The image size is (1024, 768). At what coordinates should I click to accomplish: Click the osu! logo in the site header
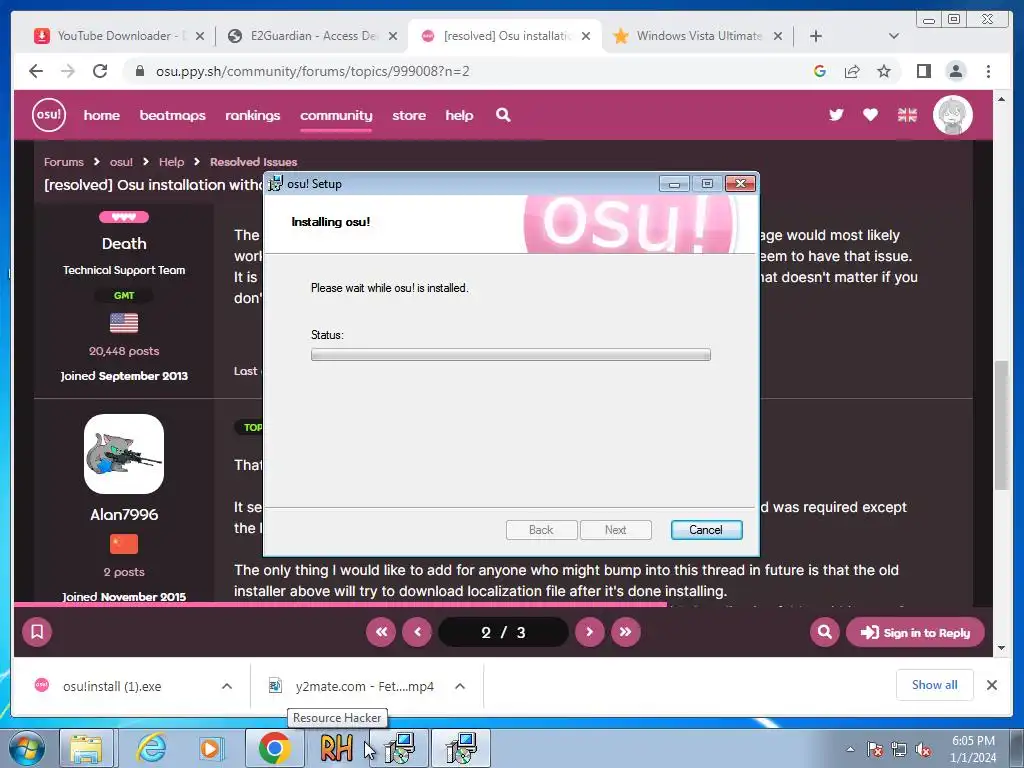click(x=49, y=115)
